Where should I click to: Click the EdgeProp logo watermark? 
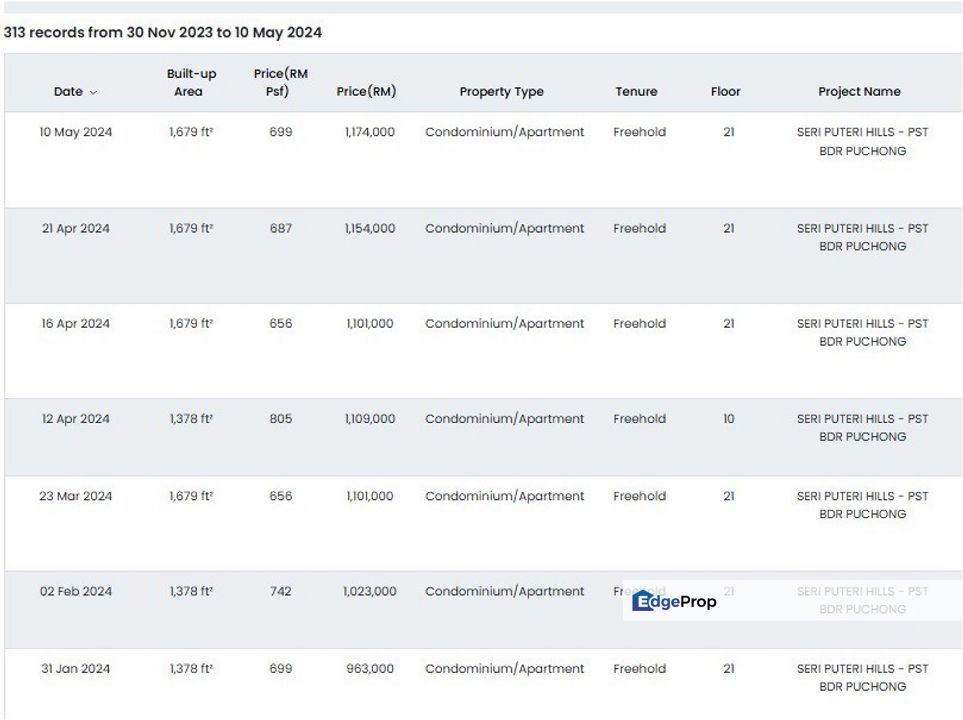[674, 601]
